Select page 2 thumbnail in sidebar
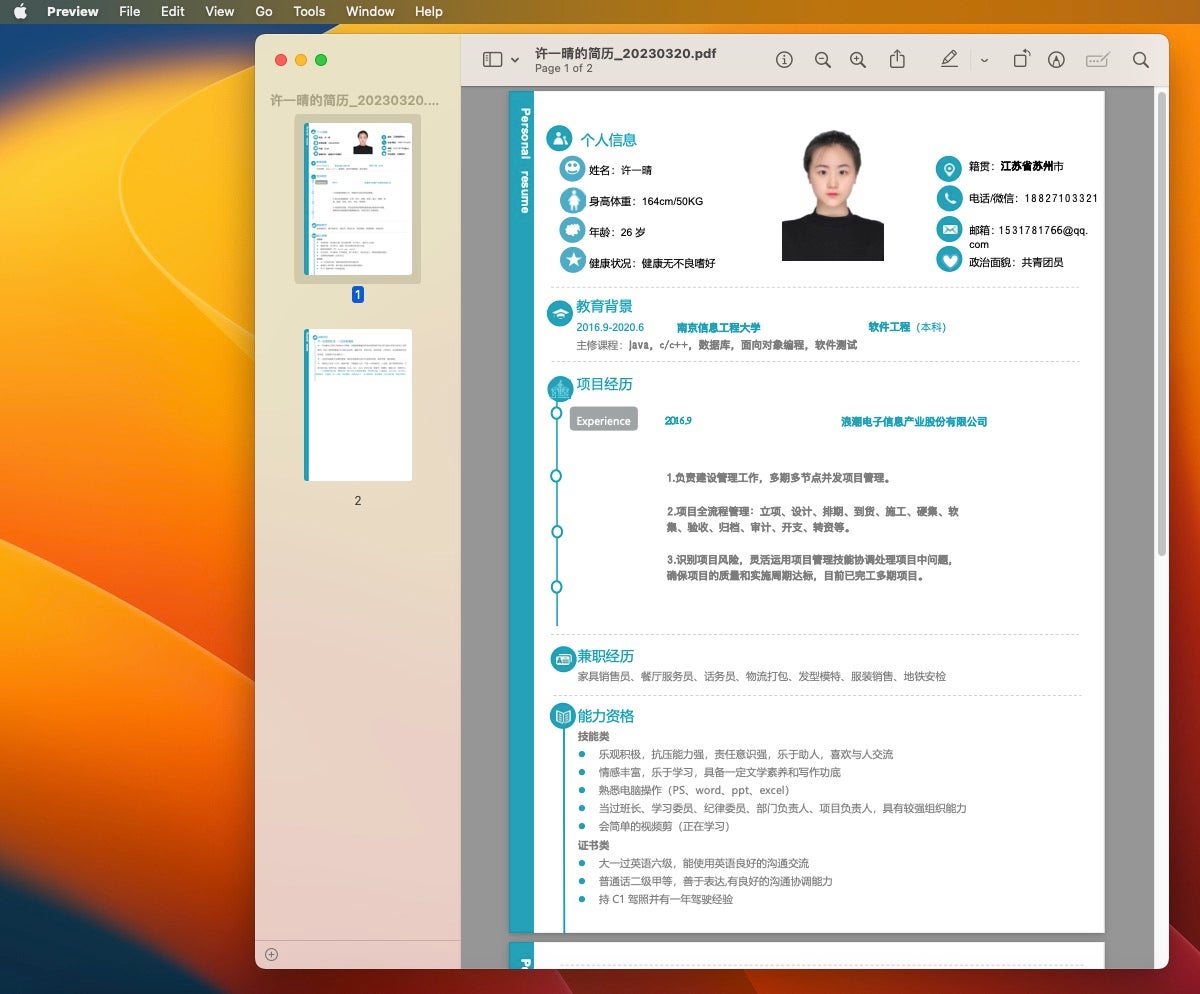 pyautogui.click(x=358, y=405)
